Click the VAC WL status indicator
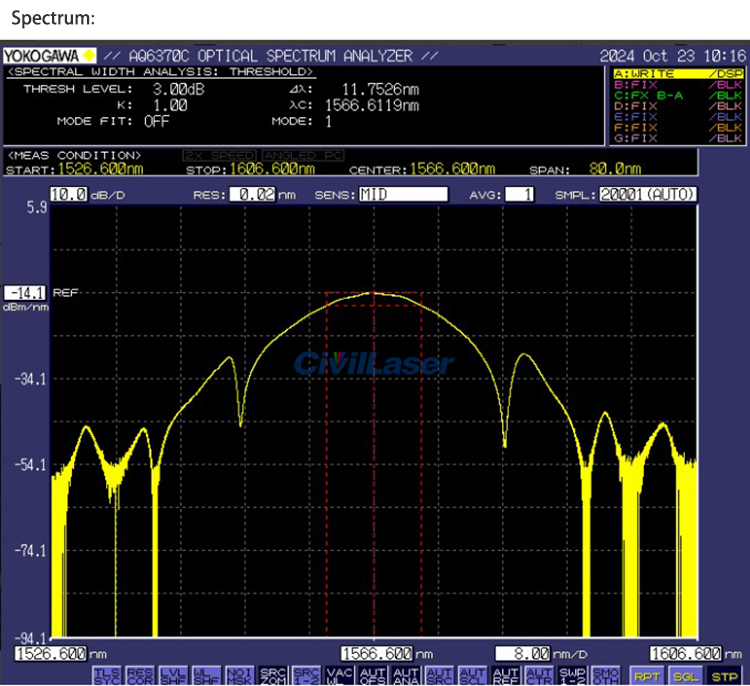750x686 pixels. 339,675
